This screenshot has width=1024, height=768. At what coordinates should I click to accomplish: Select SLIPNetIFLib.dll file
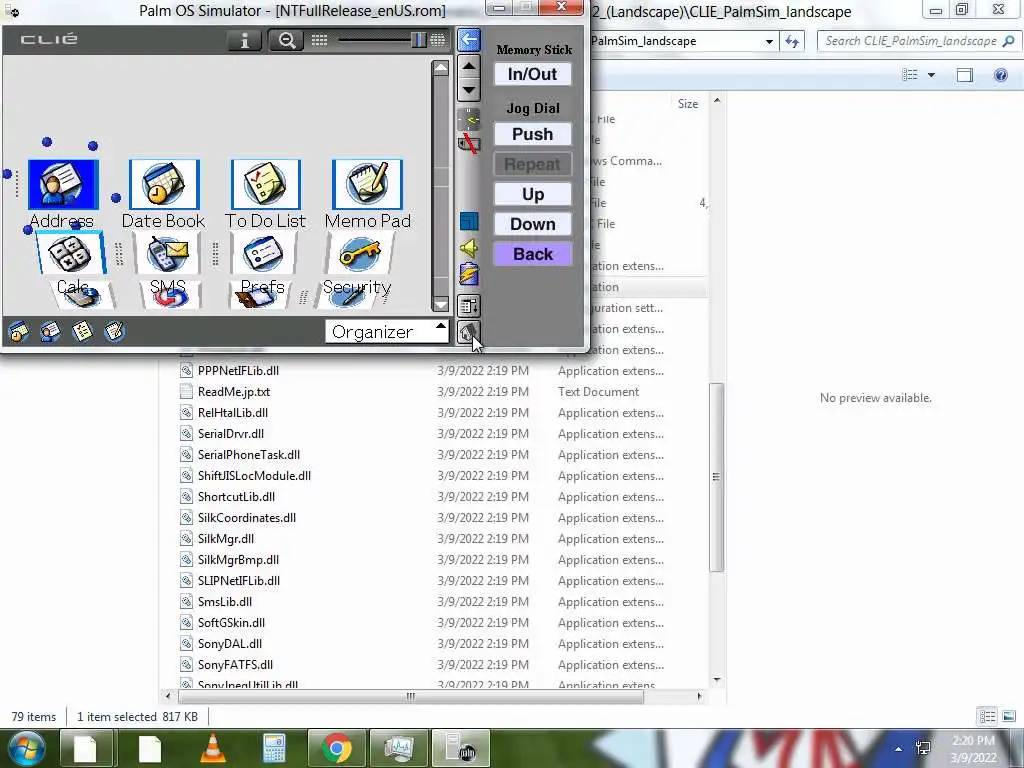(x=238, y=581)
